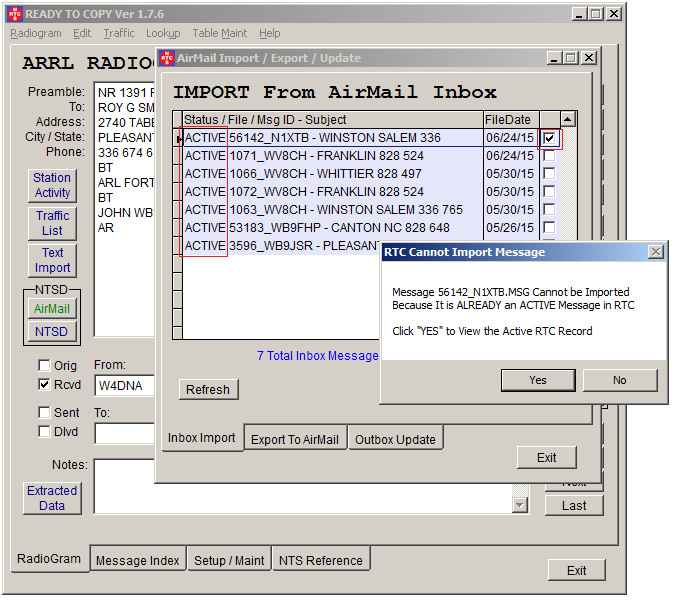Screen dimensions: 677x602
Task: Click the Status / File / Msg ID - Subject header
Action: (332, 120)
